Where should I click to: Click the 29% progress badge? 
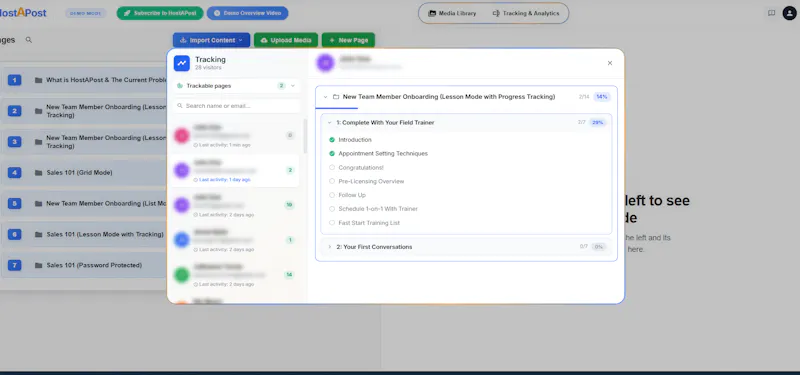pos(597,122)
